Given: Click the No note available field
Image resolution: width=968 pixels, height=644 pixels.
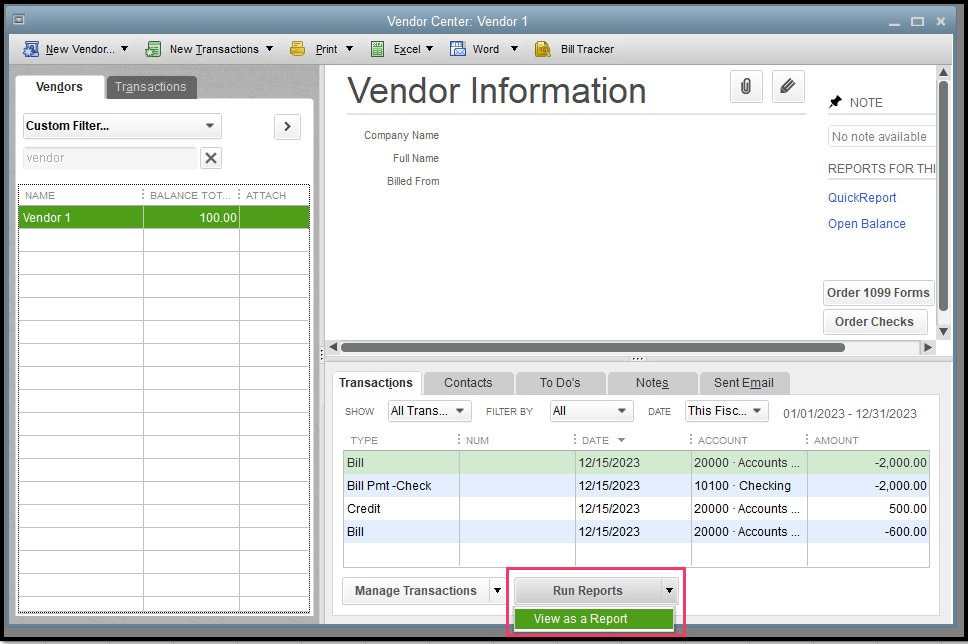Looking at the screenshot, I should (x=881, y=136).
